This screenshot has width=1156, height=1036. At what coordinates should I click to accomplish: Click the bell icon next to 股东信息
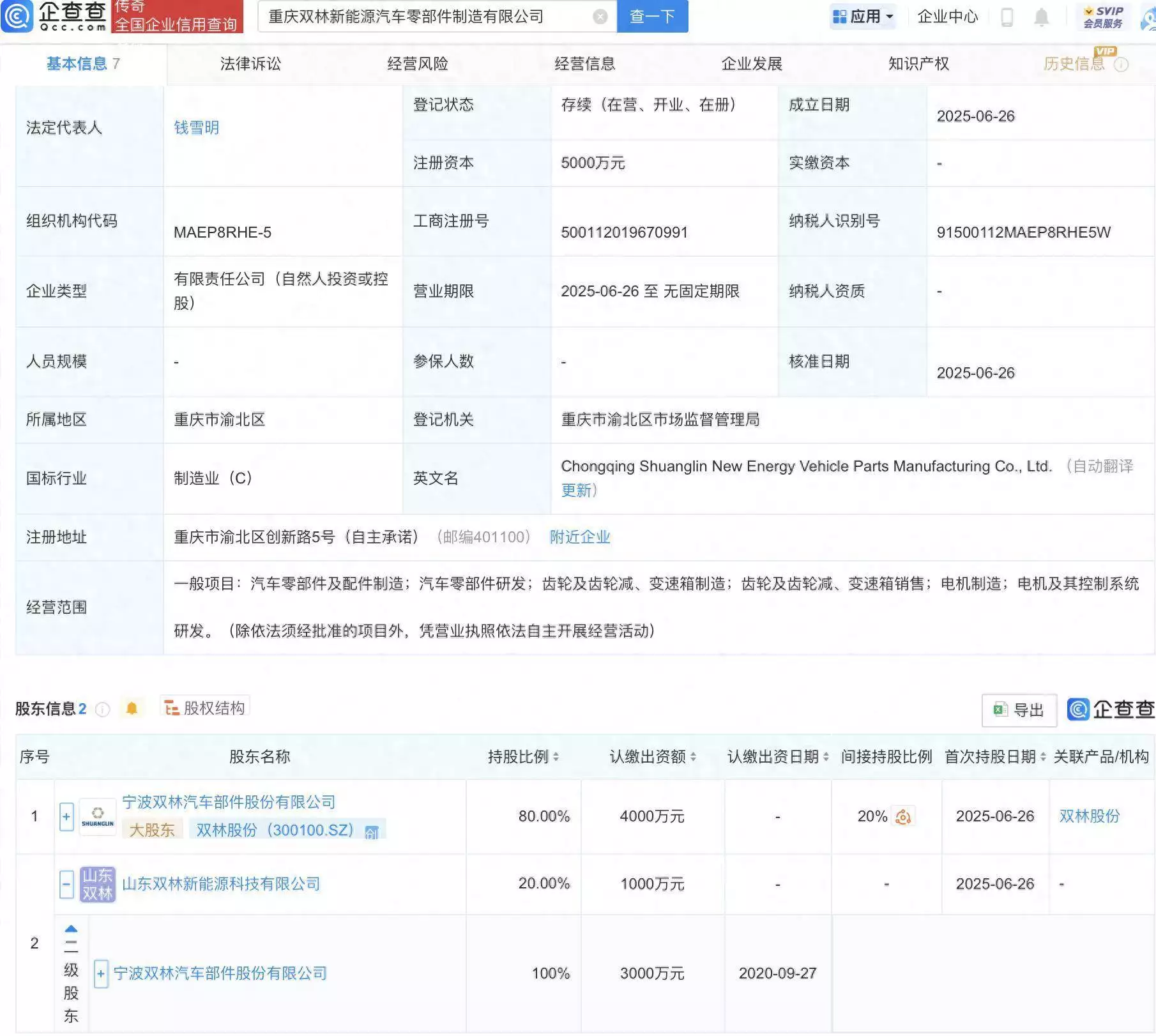tap(132, 708)
